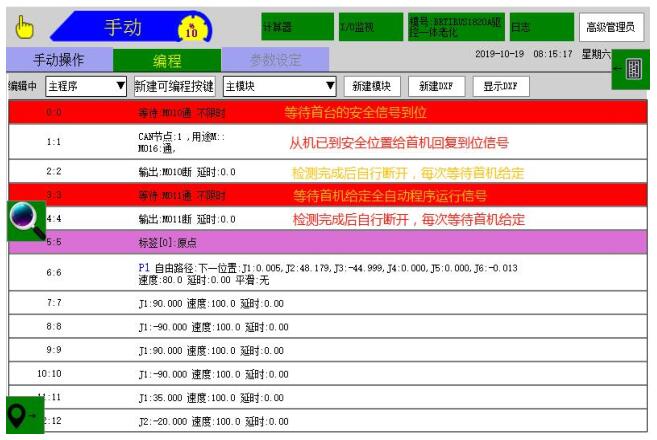Select row J1:35.000 速度:100.0

point(328,397)
